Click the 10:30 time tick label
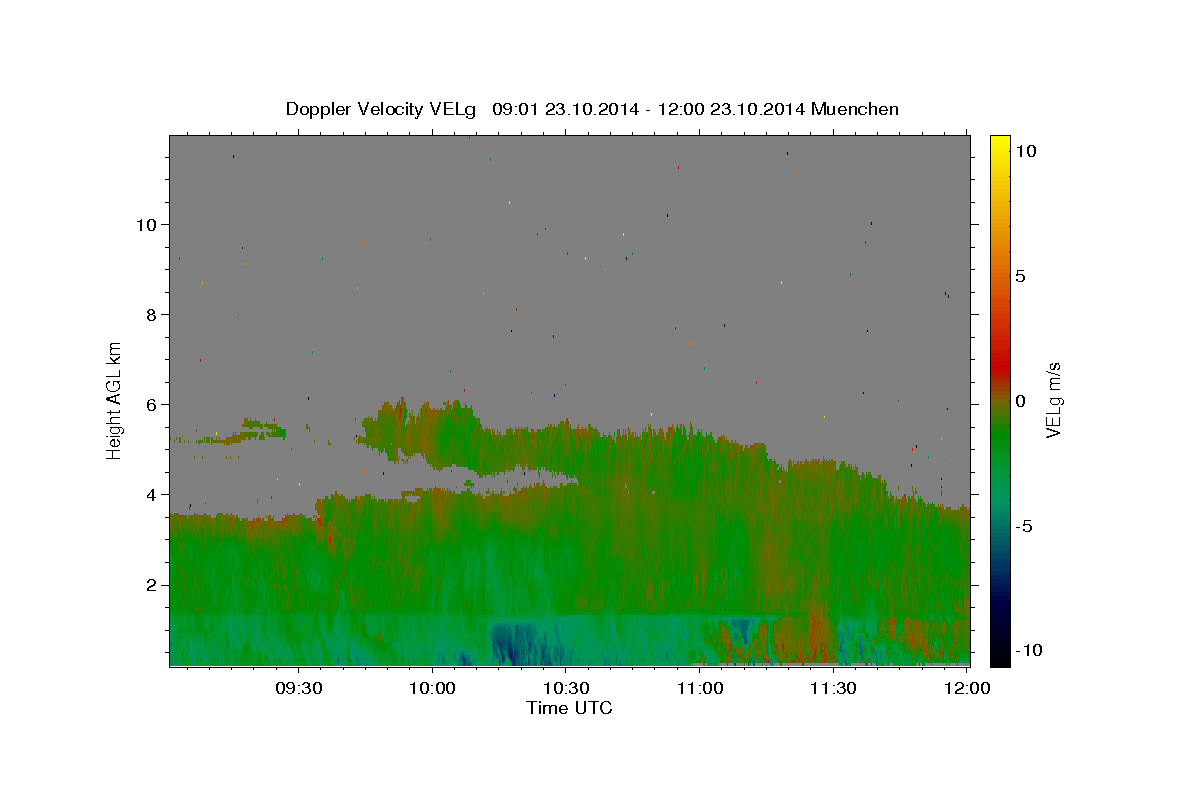 pos(566,689)
